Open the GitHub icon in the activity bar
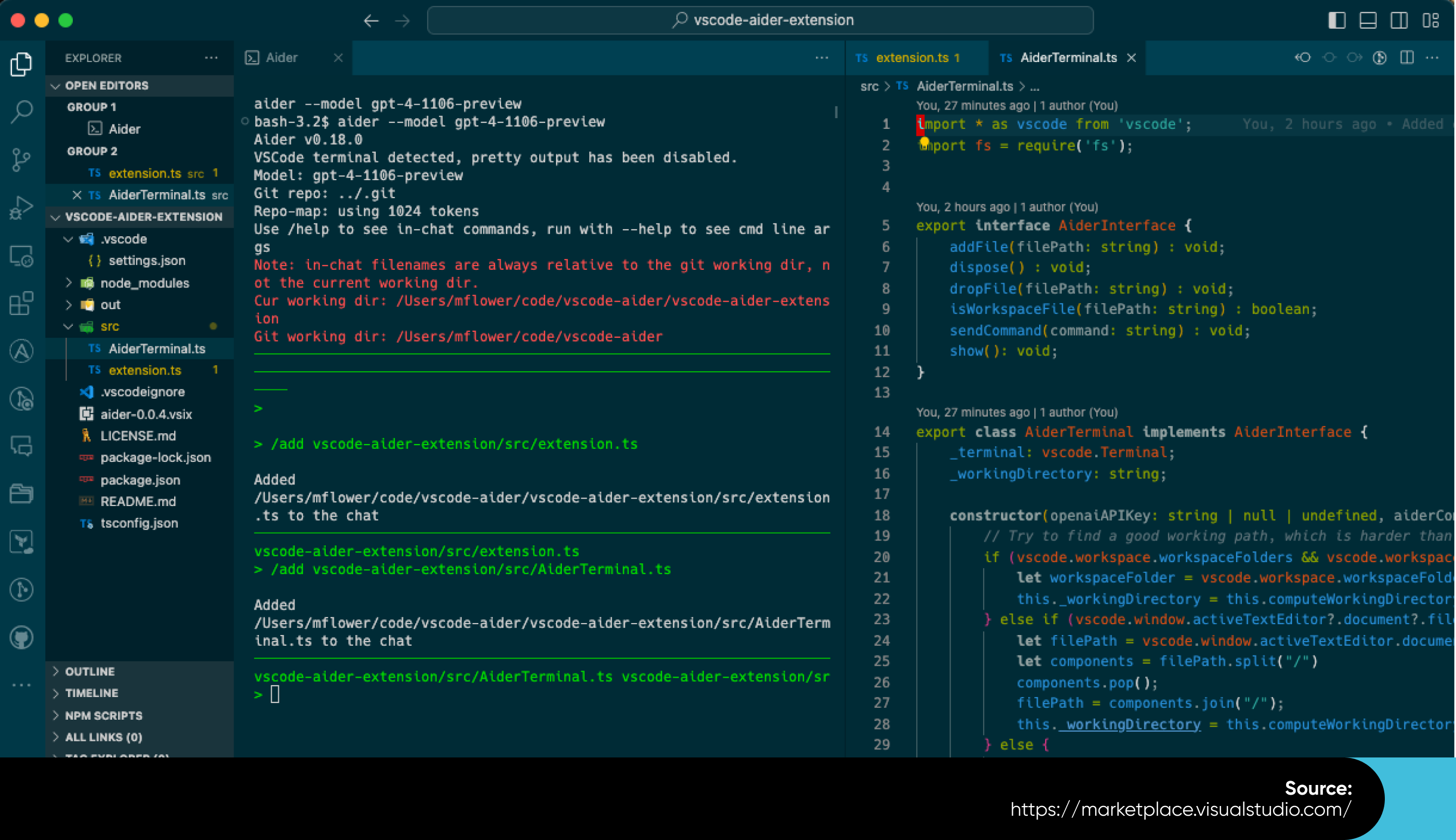The width and height of the screenshot is (1456, 840). point(22,638)
